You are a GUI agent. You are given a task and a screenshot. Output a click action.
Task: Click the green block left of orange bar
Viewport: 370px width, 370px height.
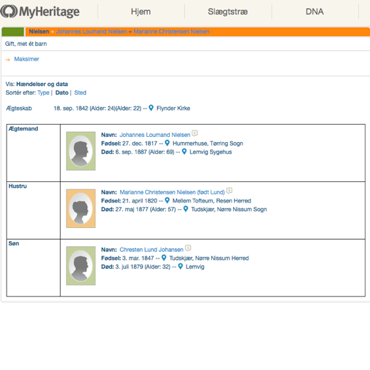pos(13,32)
